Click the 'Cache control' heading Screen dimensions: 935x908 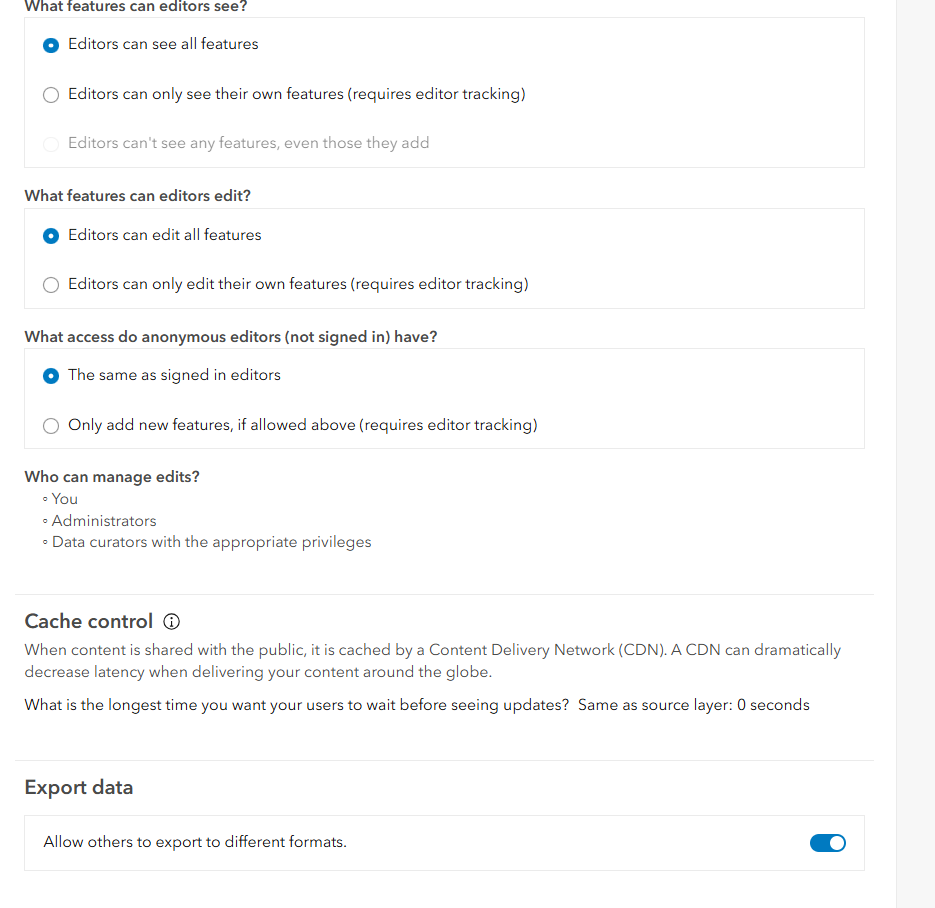click(x=89, y=621)
